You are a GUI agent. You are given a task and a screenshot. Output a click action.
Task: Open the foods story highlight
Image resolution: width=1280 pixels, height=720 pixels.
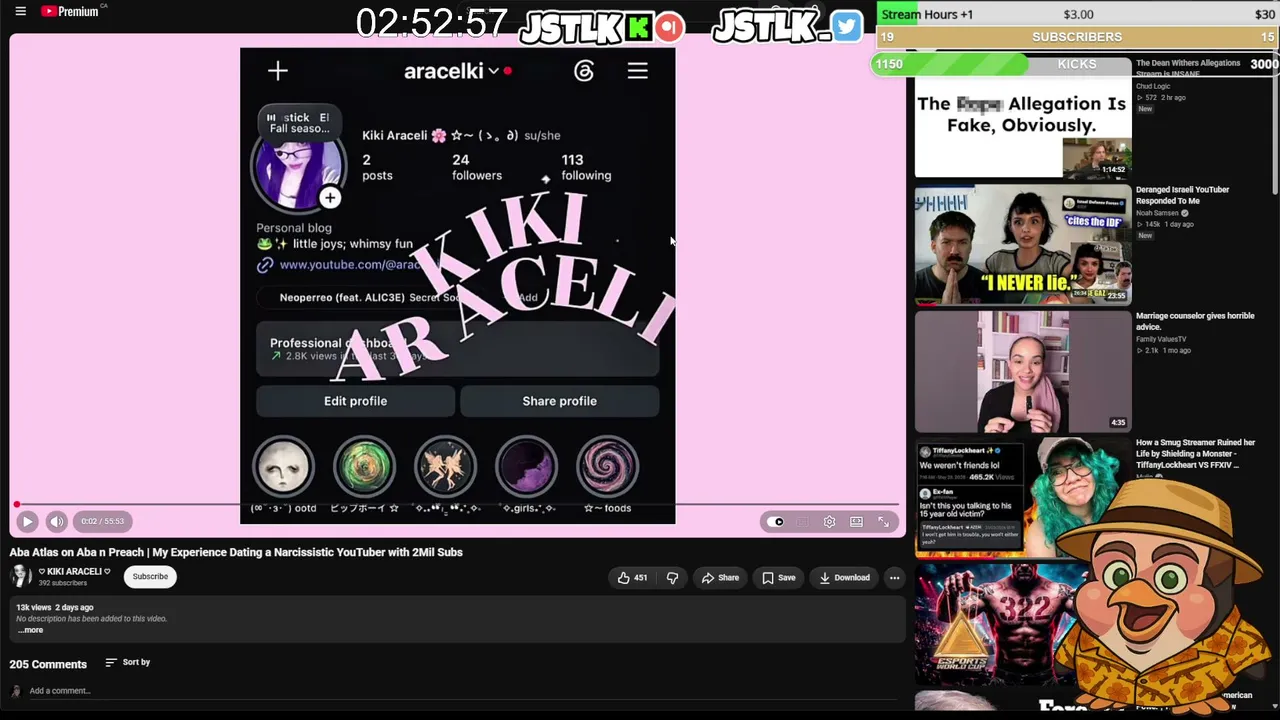(x=607, y=468)
